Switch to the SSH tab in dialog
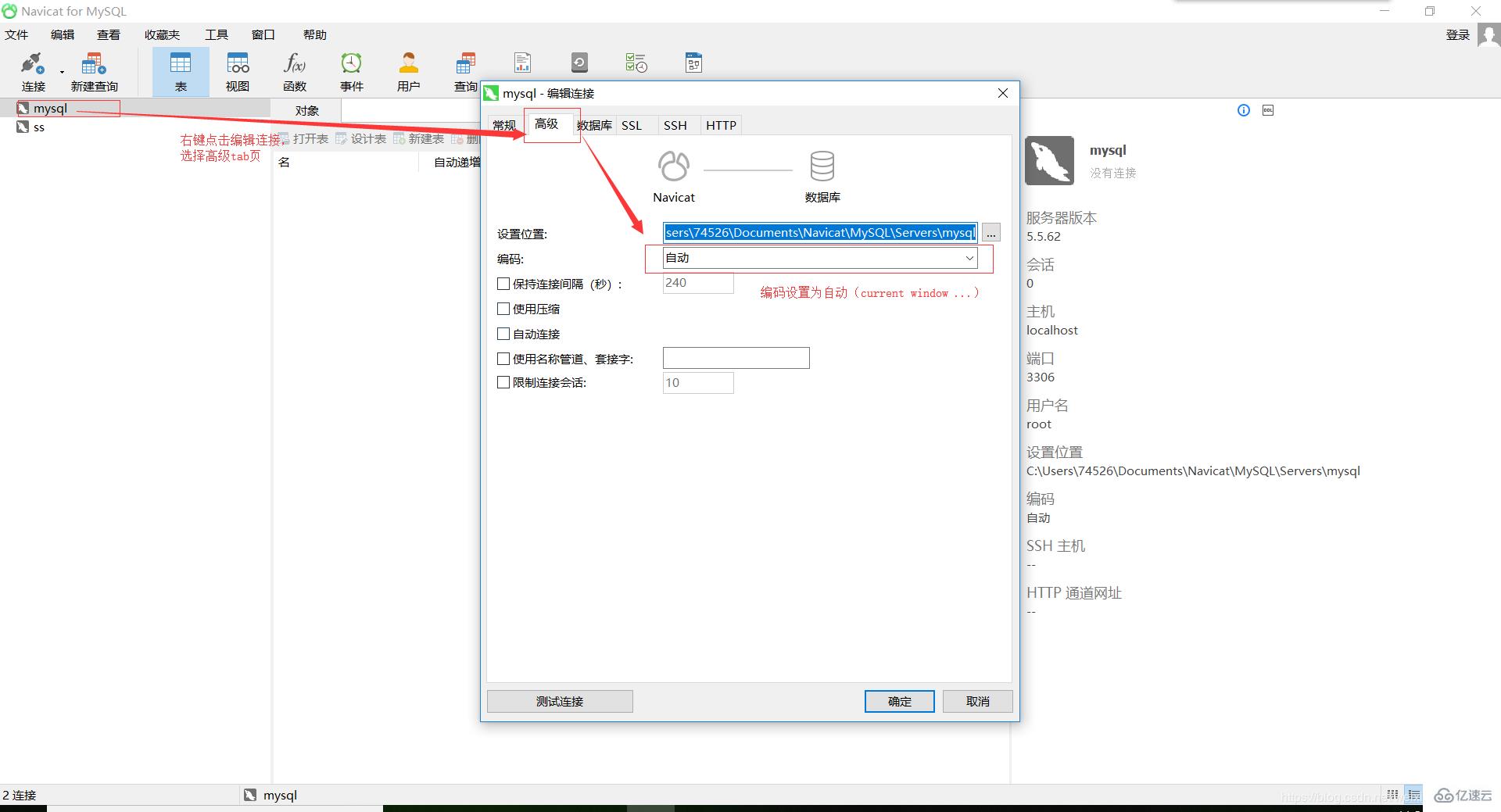 pos(675,126)
